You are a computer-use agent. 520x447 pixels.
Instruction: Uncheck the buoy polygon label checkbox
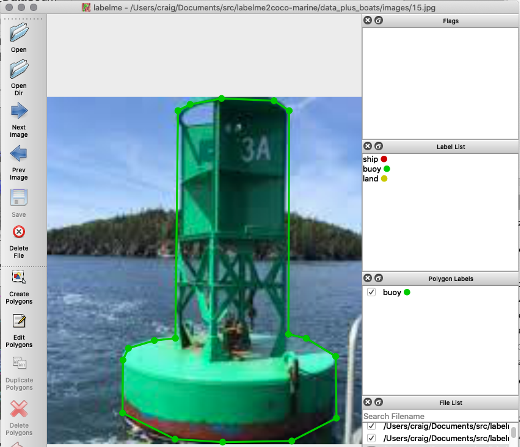371,292
